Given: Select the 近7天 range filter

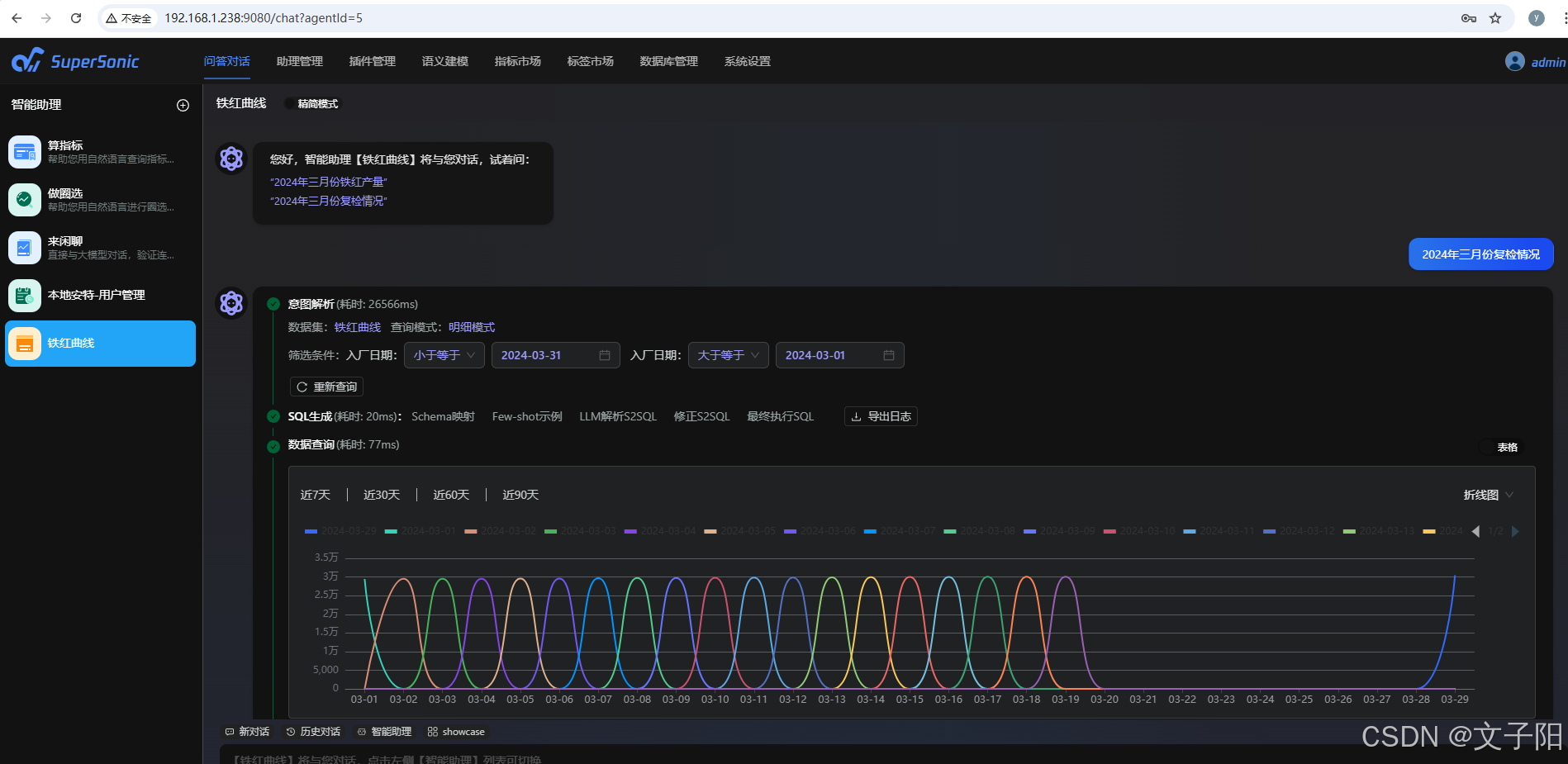Looking at the screenshot, I should pos(316,495).
